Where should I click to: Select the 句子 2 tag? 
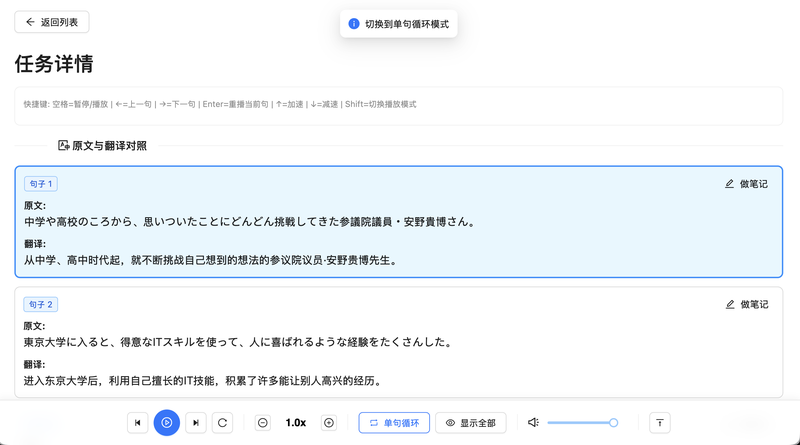[x=41, y=304]
